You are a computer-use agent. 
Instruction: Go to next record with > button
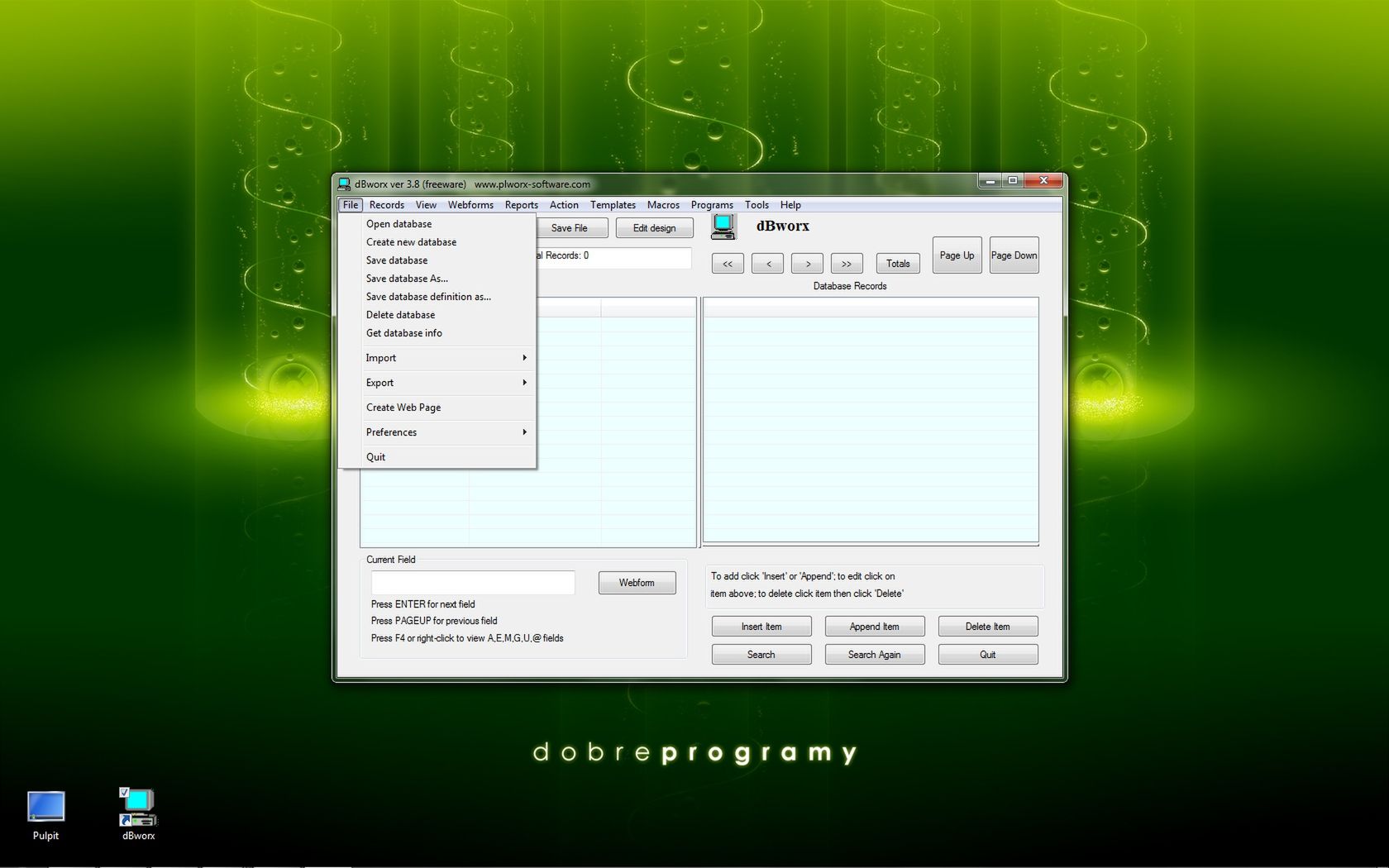[x=807, y=264]
